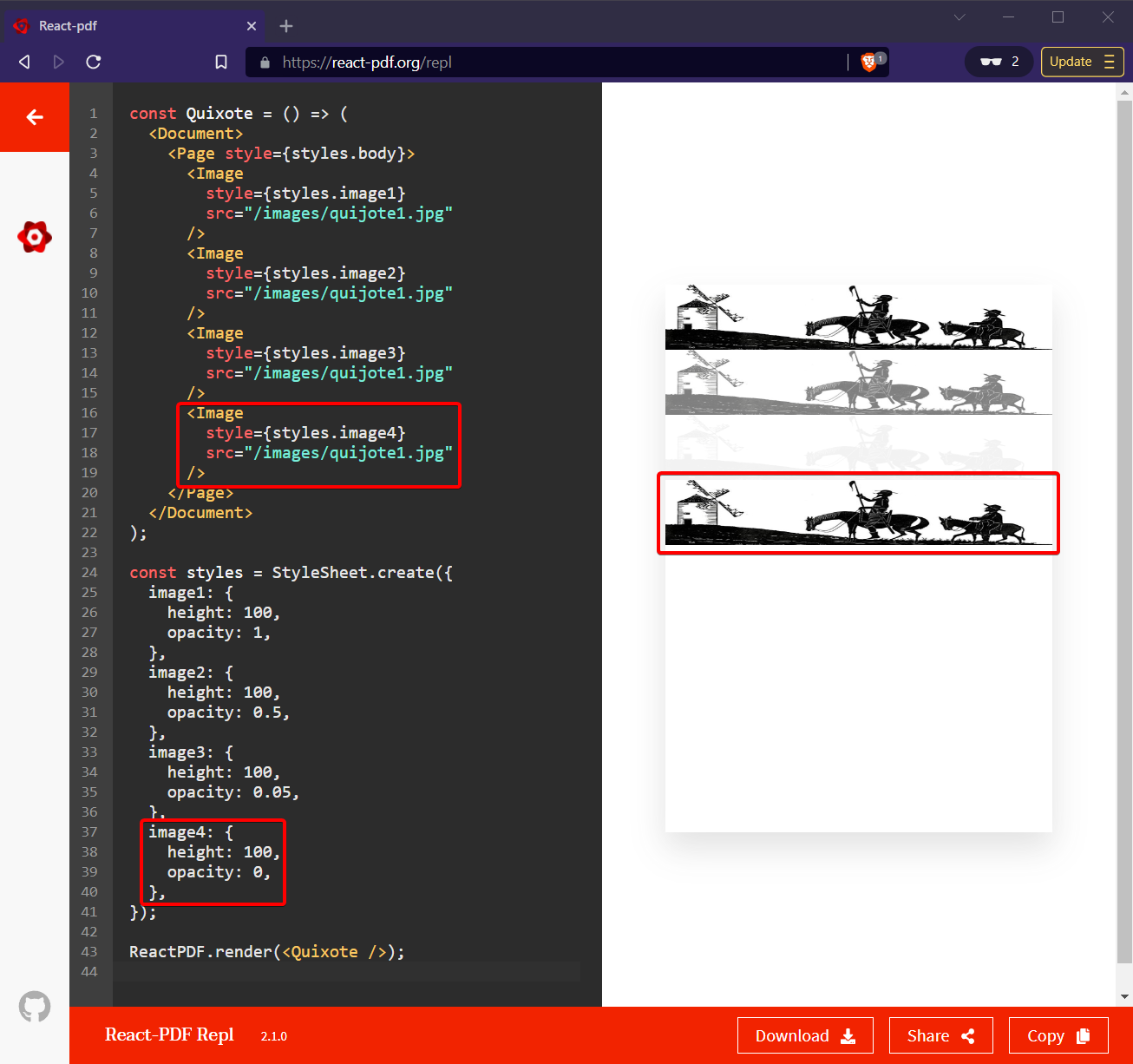Download the generated PDF
1133x1064 pixels.
(805, 1035)
